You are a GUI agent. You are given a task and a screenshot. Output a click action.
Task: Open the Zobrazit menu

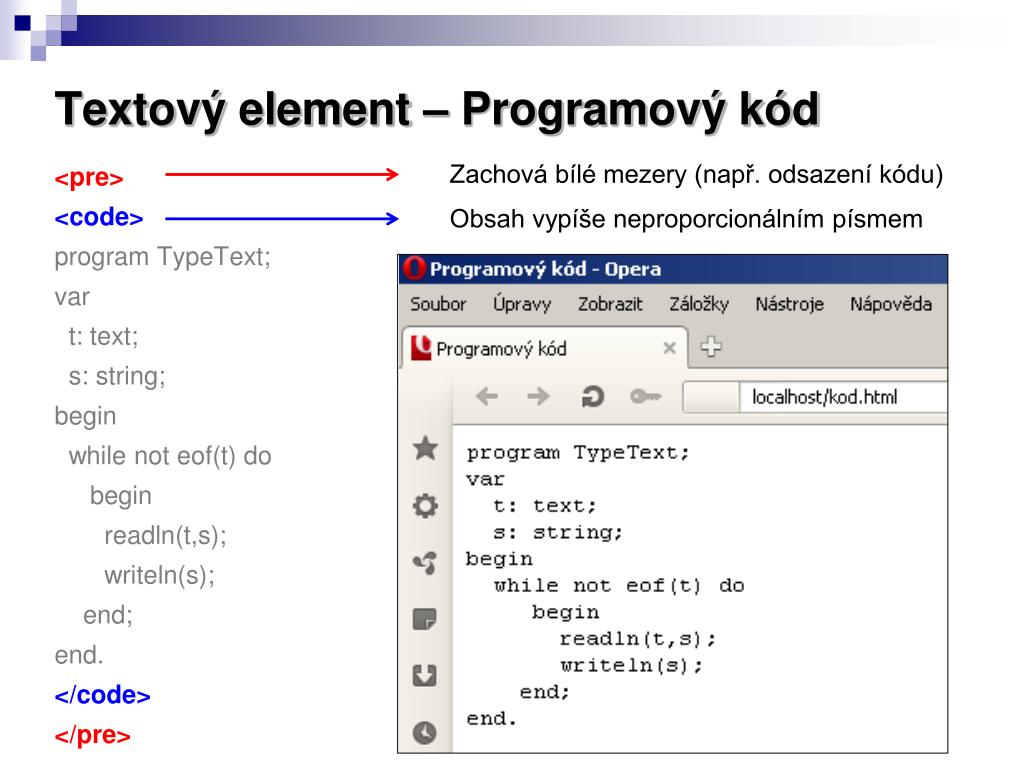610,304
